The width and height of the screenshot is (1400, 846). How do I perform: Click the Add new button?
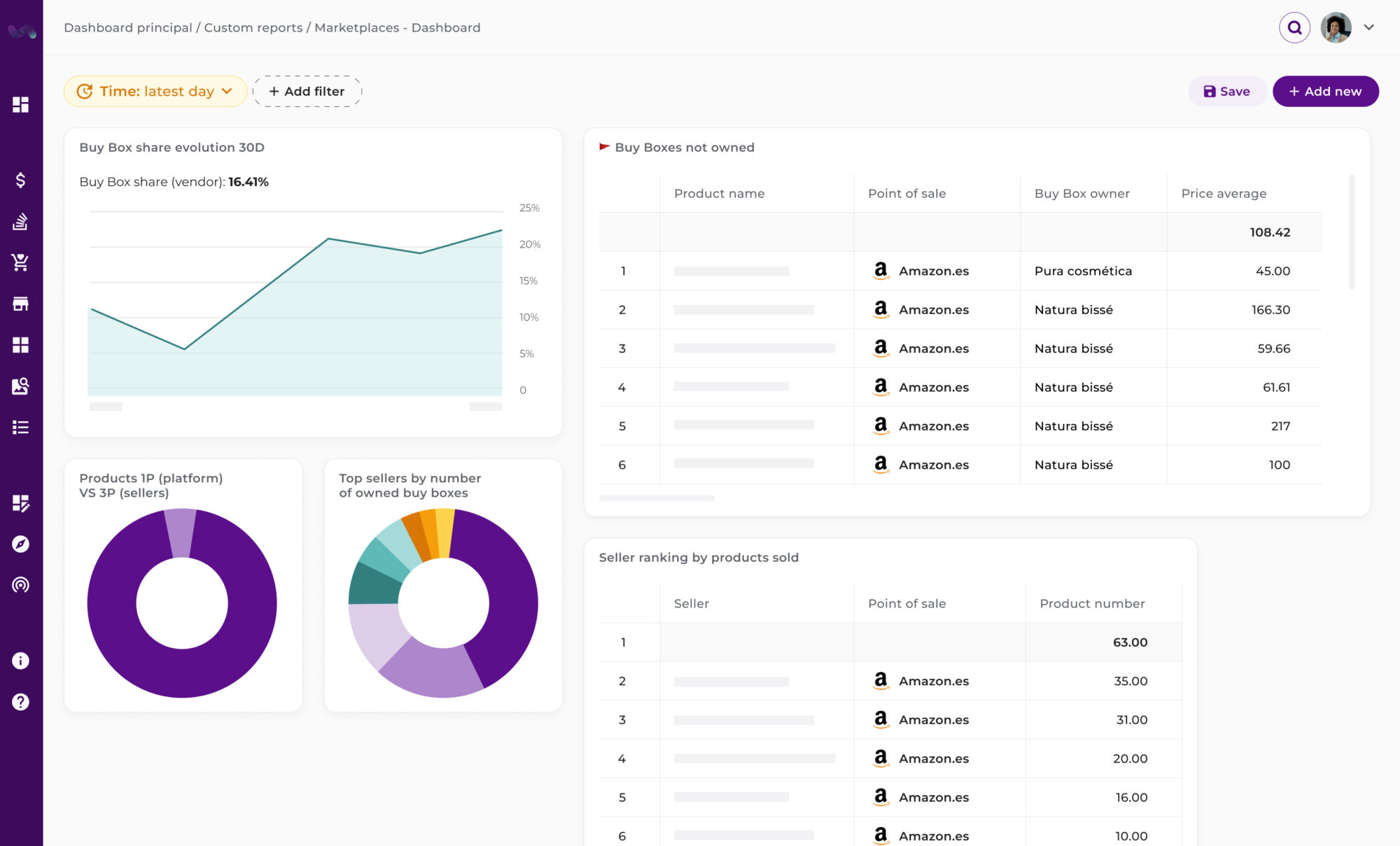(1325, 91)
